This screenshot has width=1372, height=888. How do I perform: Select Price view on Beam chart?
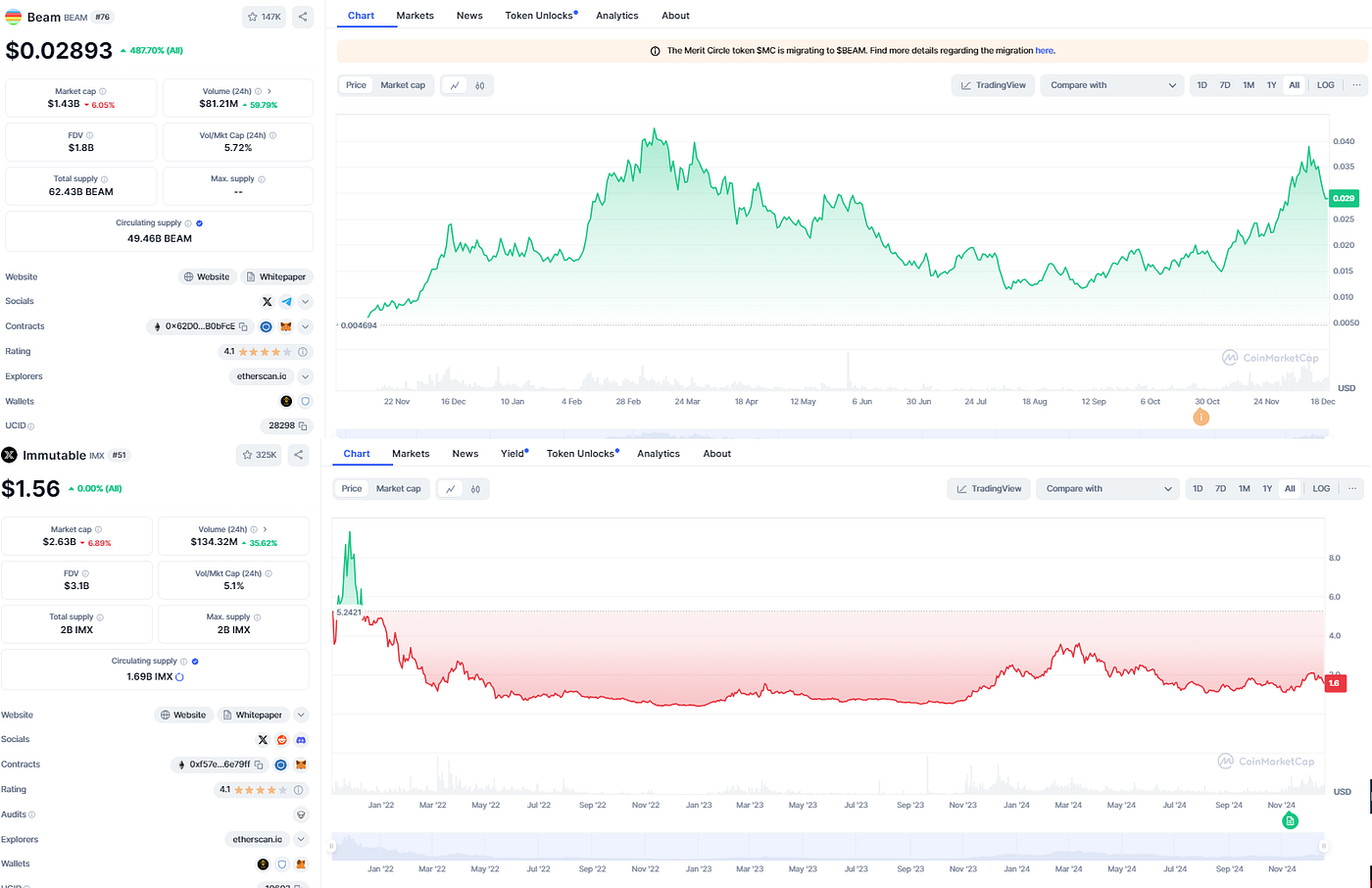coord(356,85)
